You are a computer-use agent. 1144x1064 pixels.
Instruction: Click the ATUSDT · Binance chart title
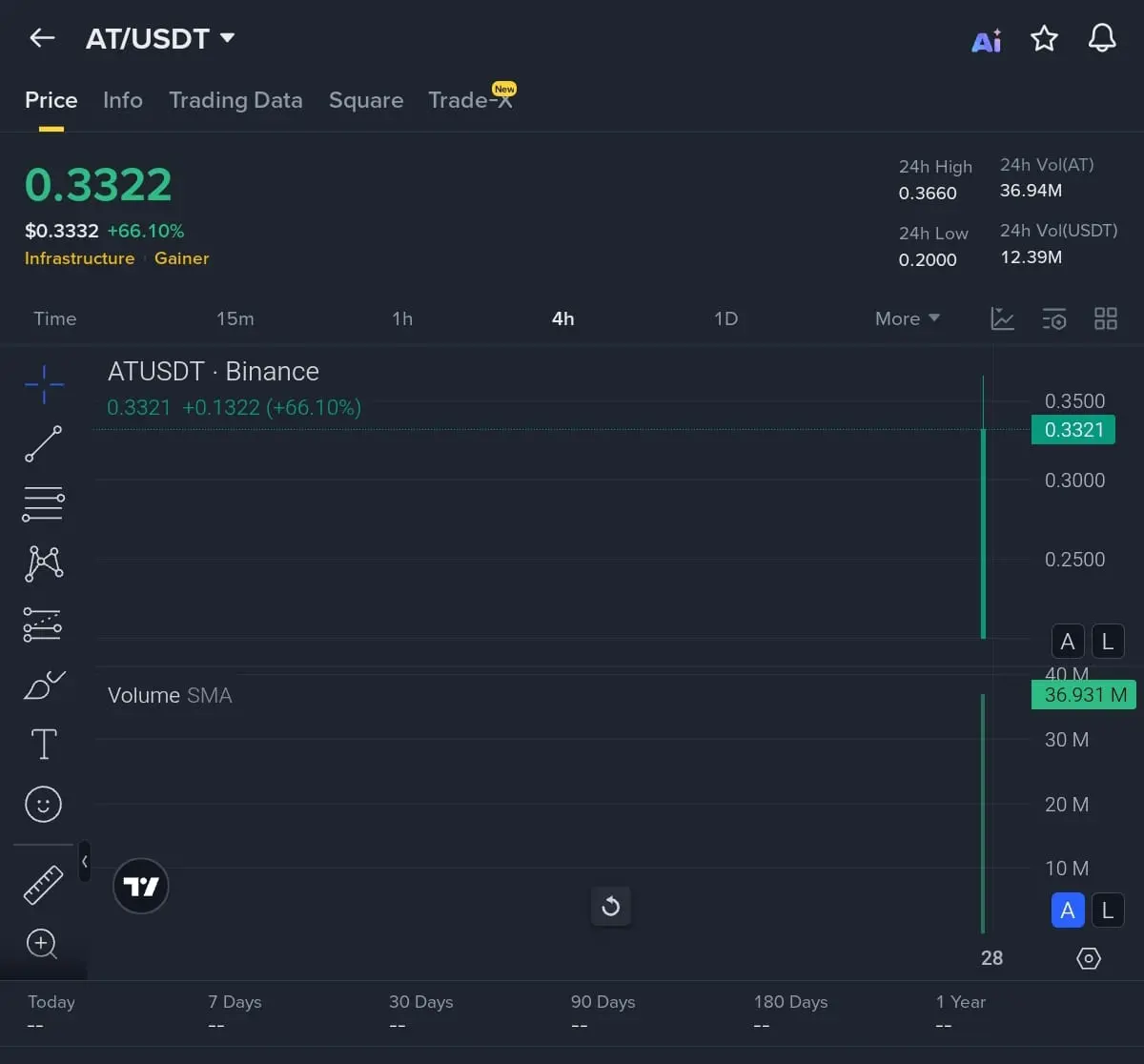tap(214, 372)
